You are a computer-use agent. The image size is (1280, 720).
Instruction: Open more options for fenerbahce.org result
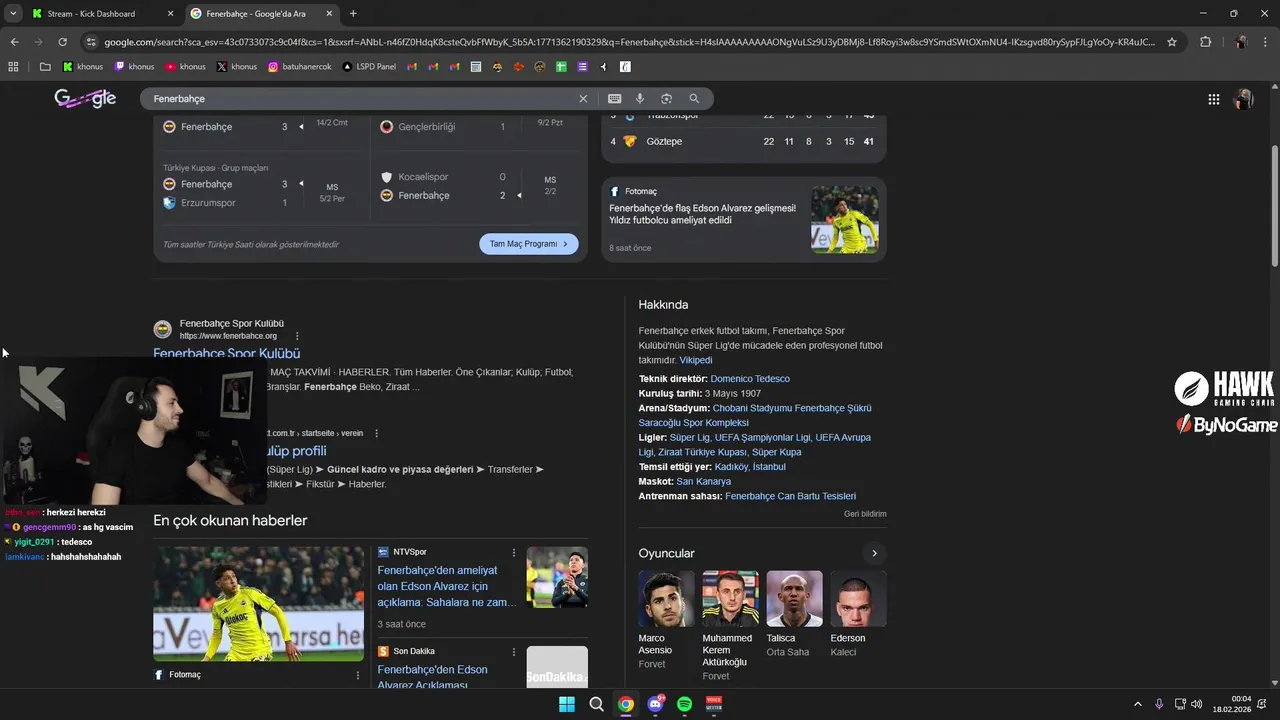(297, 336)
